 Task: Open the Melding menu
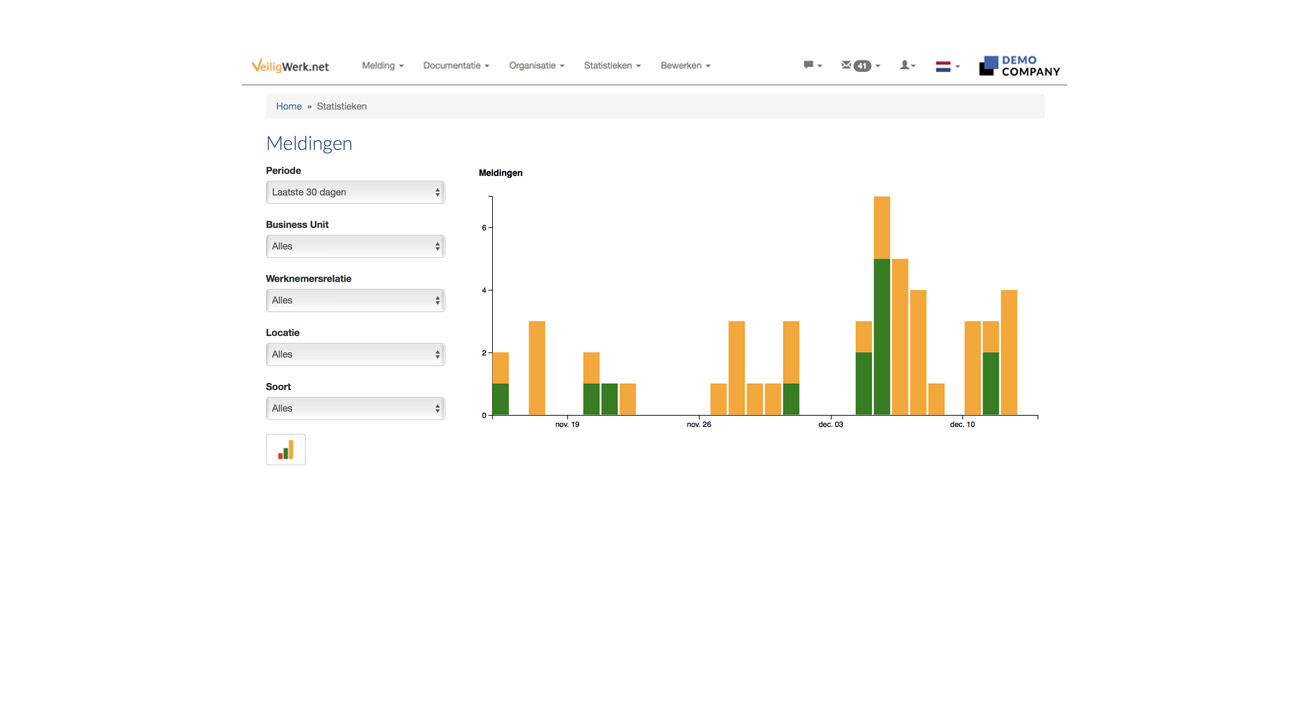(382, 66)
